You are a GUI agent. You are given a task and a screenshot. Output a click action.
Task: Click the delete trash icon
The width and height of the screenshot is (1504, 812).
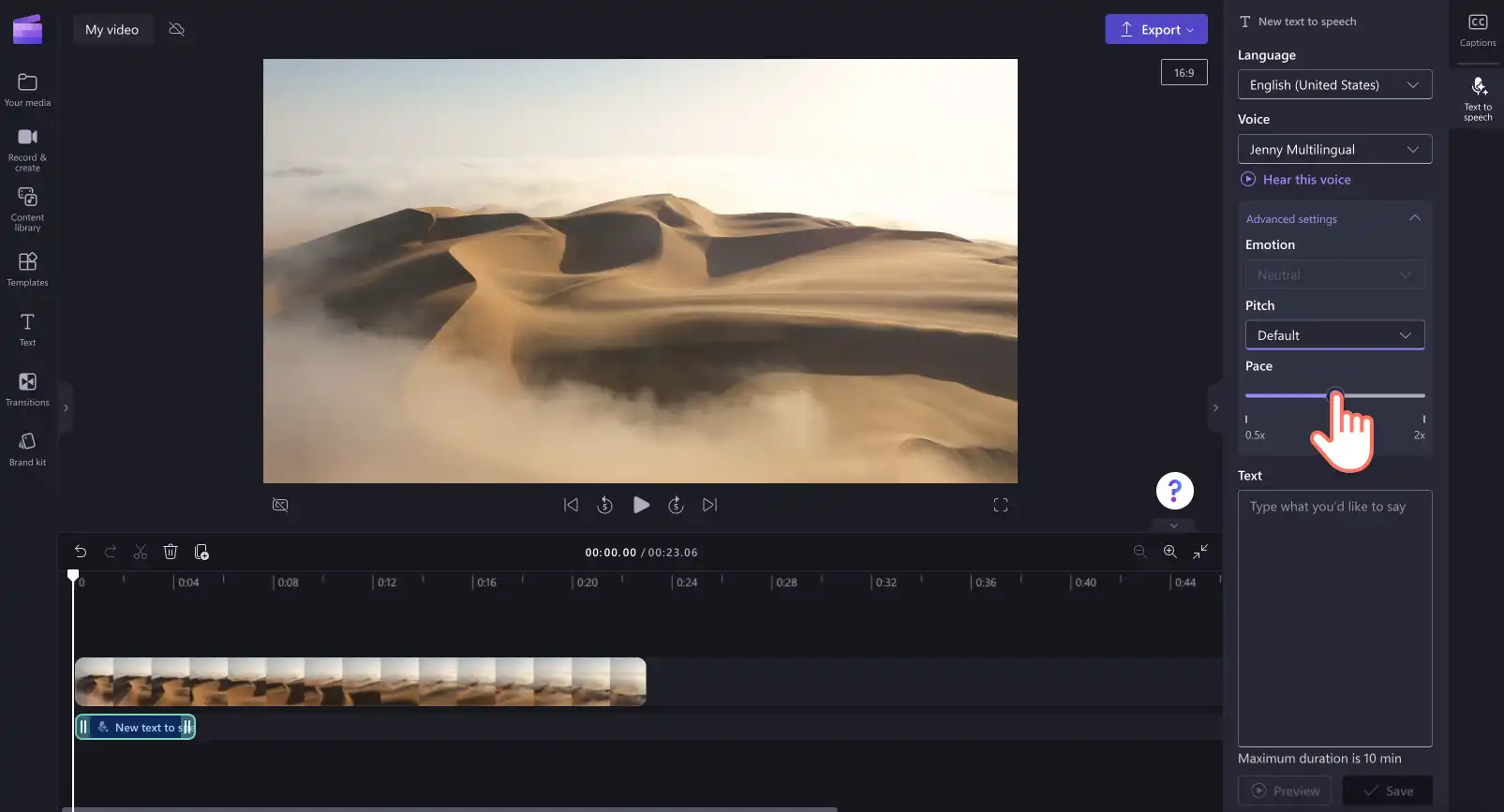(x=171, y=552)
